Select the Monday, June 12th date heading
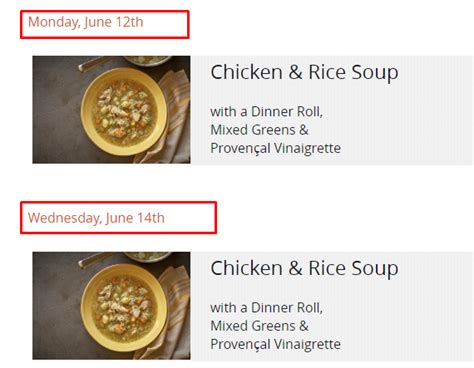Viewport: 474px width, 368px height. tap(86, 22)
